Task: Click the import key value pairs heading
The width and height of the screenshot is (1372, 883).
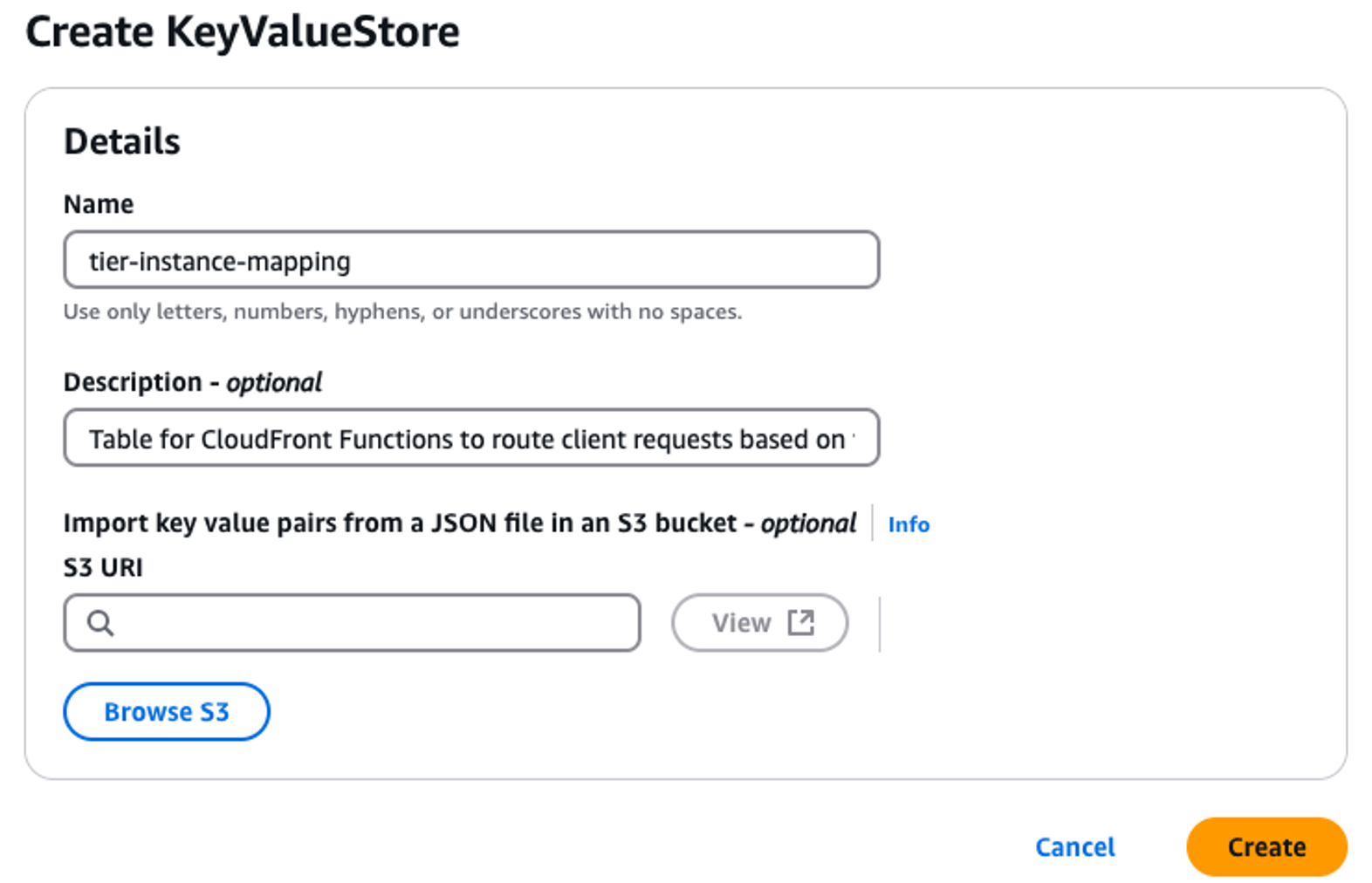Action: click(x=458, y=522)
